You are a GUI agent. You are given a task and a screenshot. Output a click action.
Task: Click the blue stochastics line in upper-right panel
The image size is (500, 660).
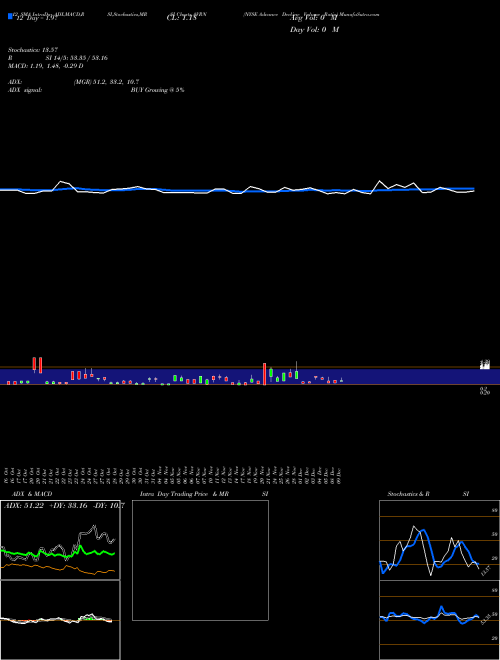click(x=429, y=551)
